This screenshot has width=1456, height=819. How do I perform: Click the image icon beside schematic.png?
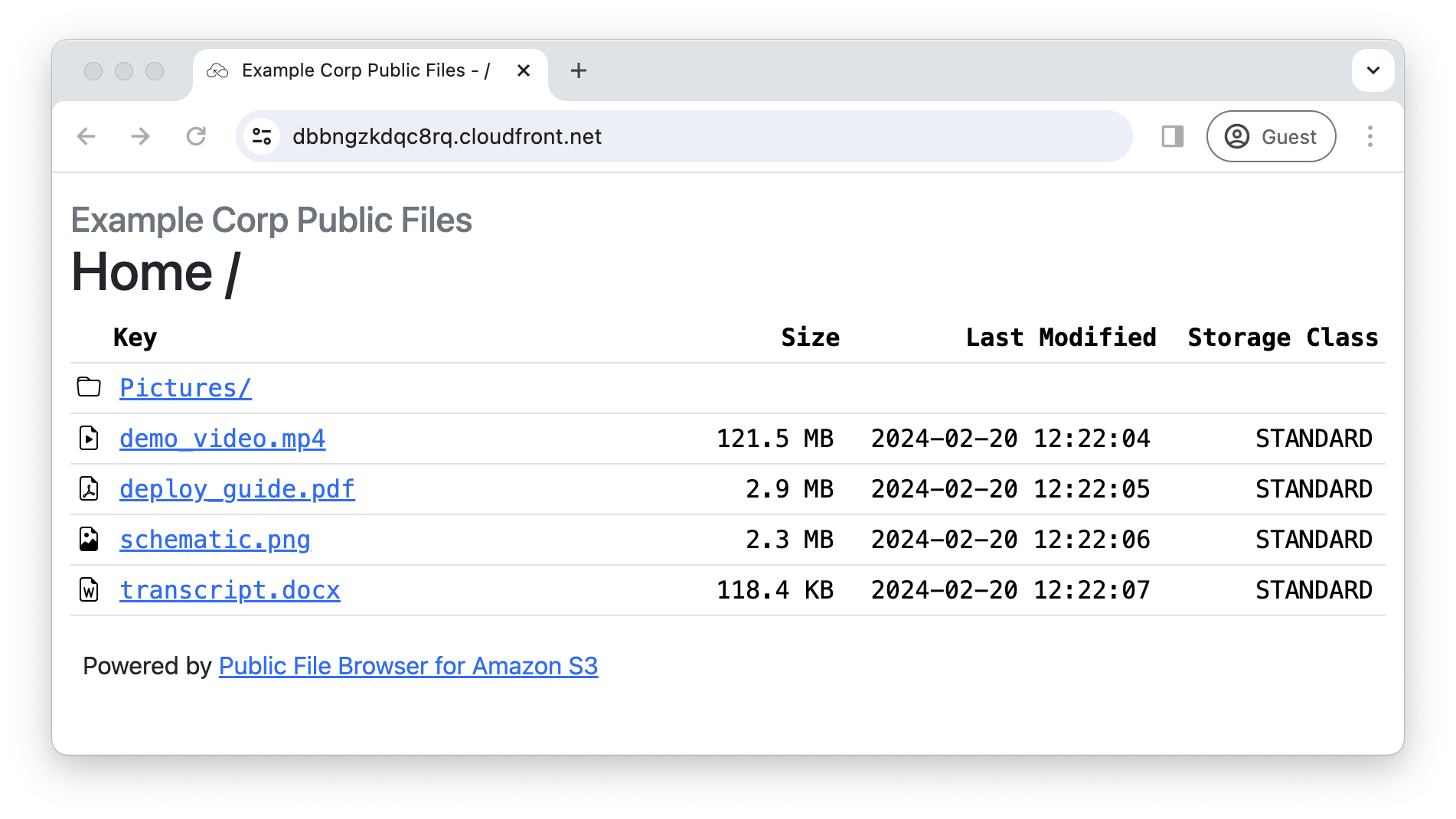(x=89, y=539)
